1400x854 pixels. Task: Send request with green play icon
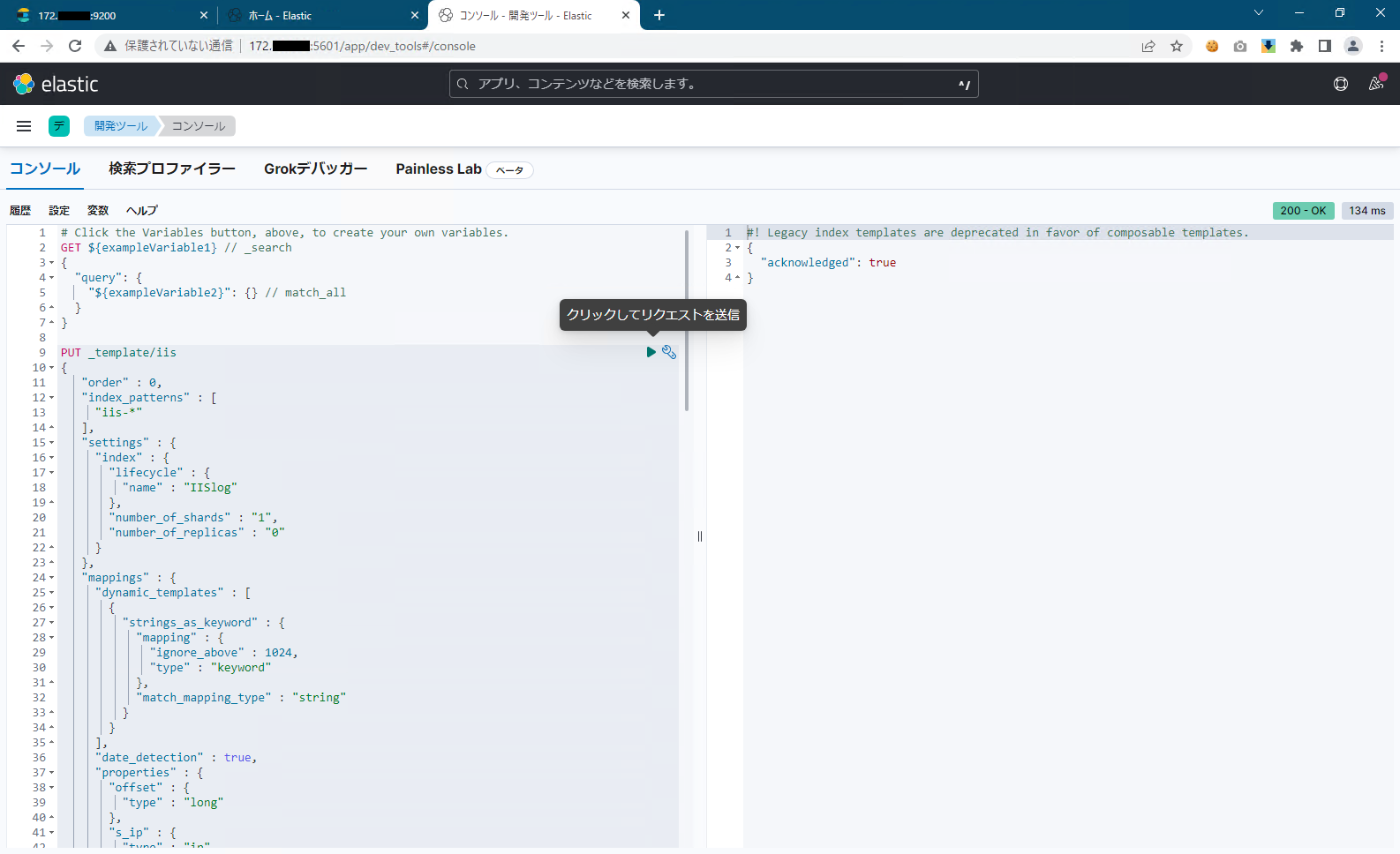click(x=651, y=352)
